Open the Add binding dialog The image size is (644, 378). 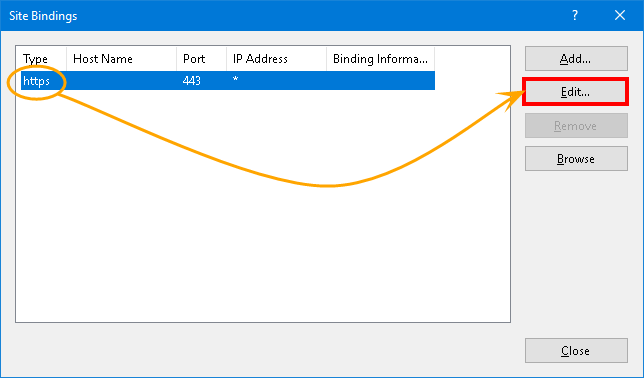coord(576,59)
